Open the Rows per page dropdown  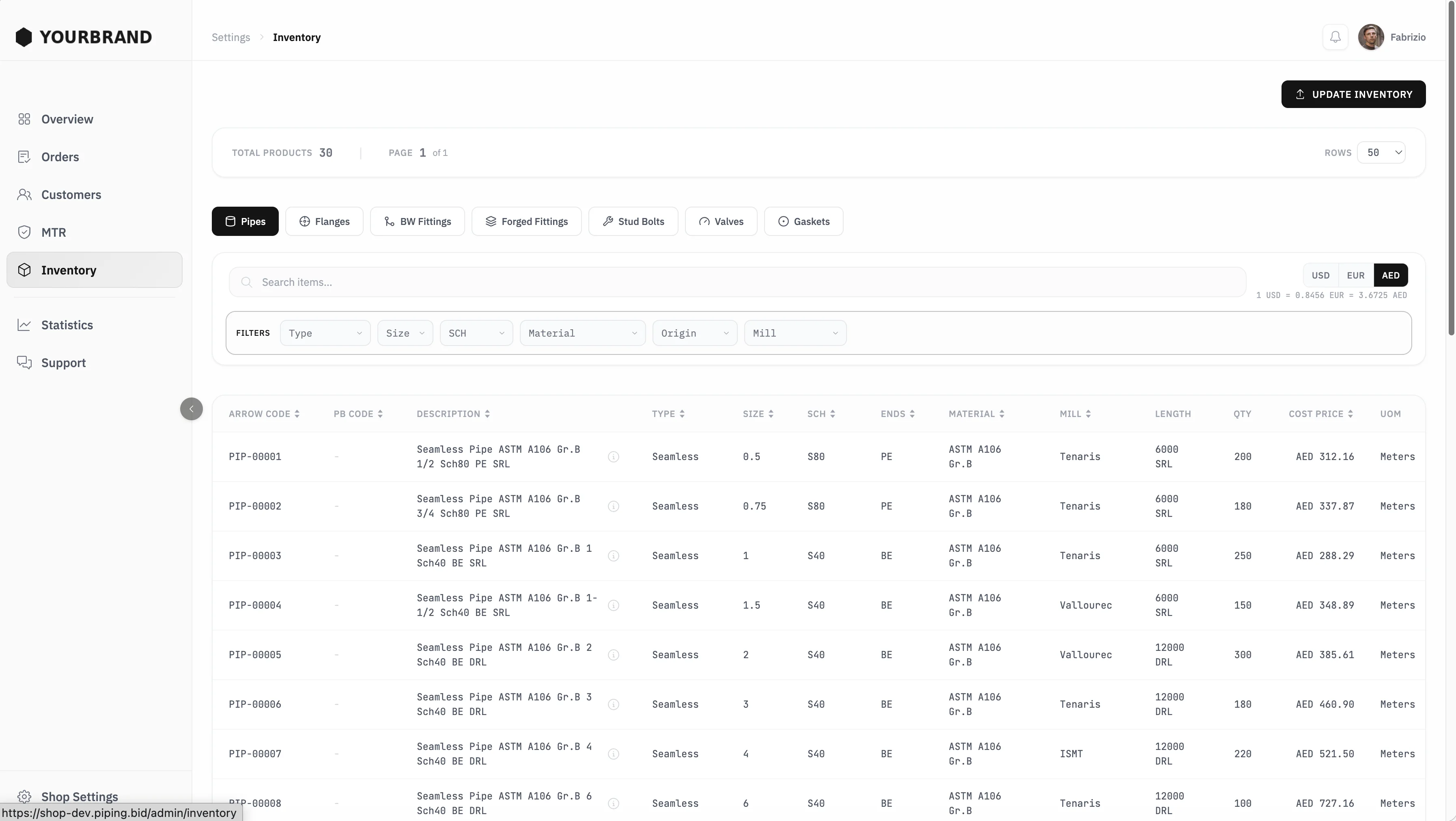[1381, 153]
